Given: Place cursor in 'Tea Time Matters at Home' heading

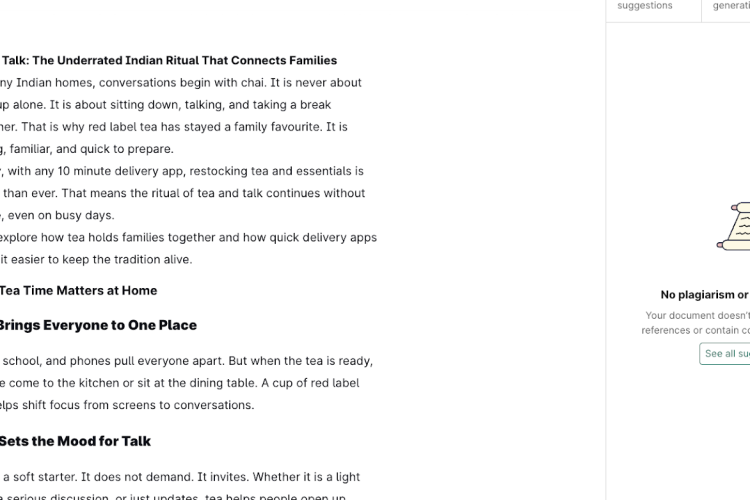Looking at the screenshot, I should tap(78, 290).
